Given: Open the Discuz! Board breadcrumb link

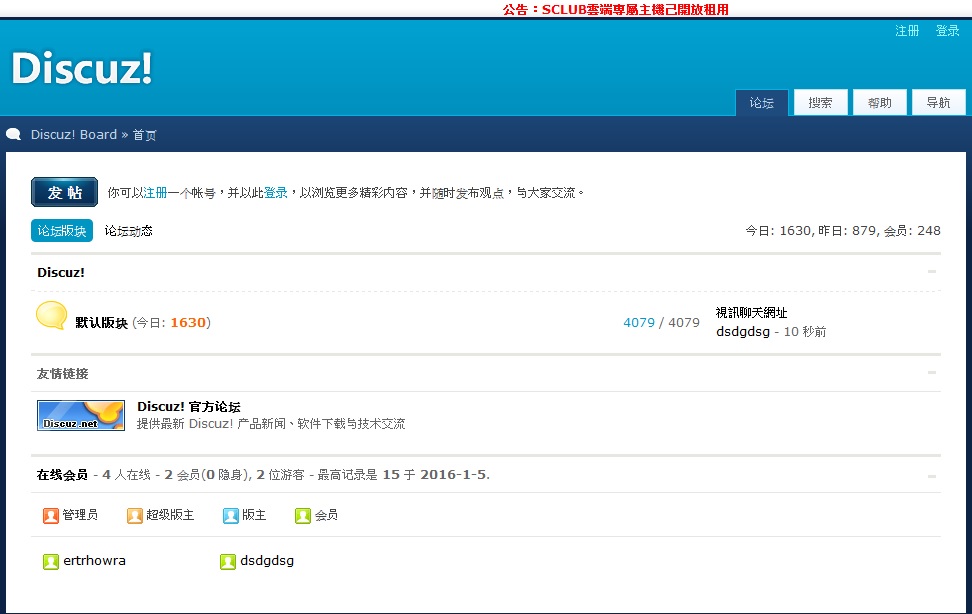Looking at the screenshot, I should [x=74, y=135].
